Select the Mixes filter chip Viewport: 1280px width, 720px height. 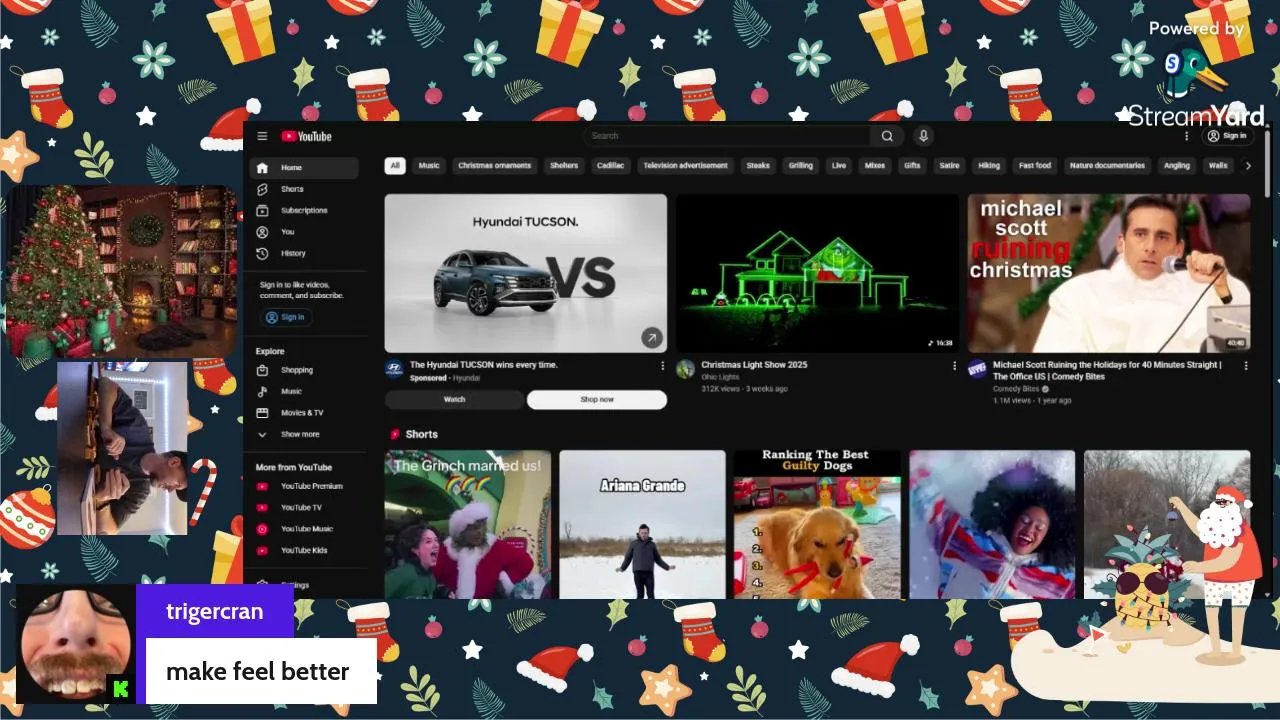(x=875, y=166)
